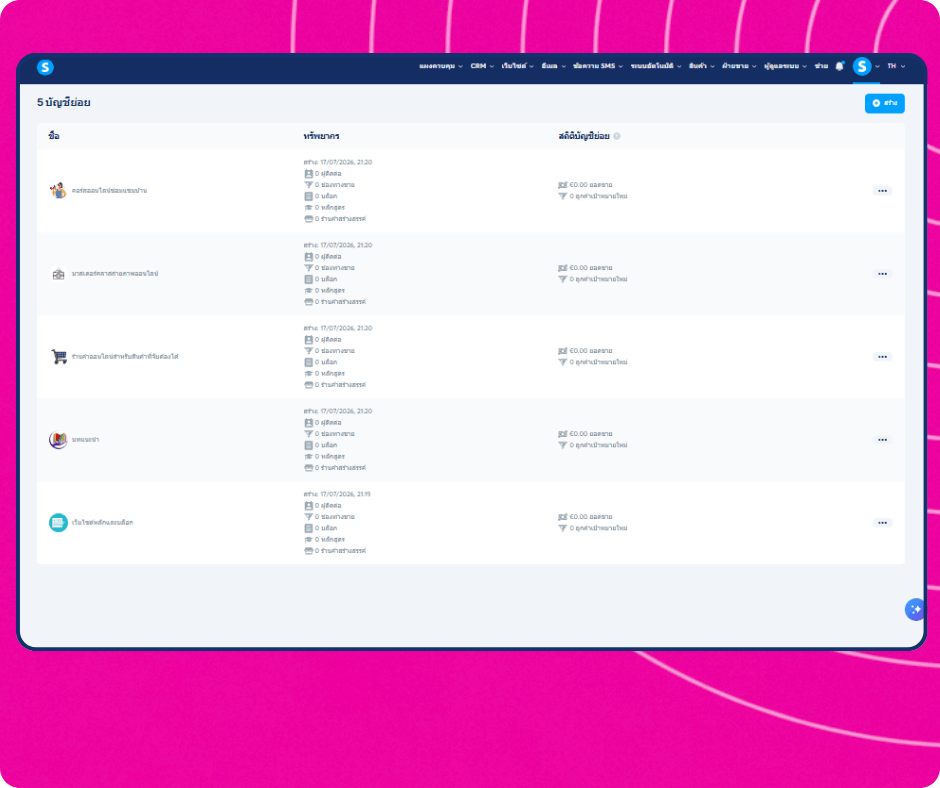
Task: Open three-dots menu for the shopping cart row
Action: (x=882, y=357)
